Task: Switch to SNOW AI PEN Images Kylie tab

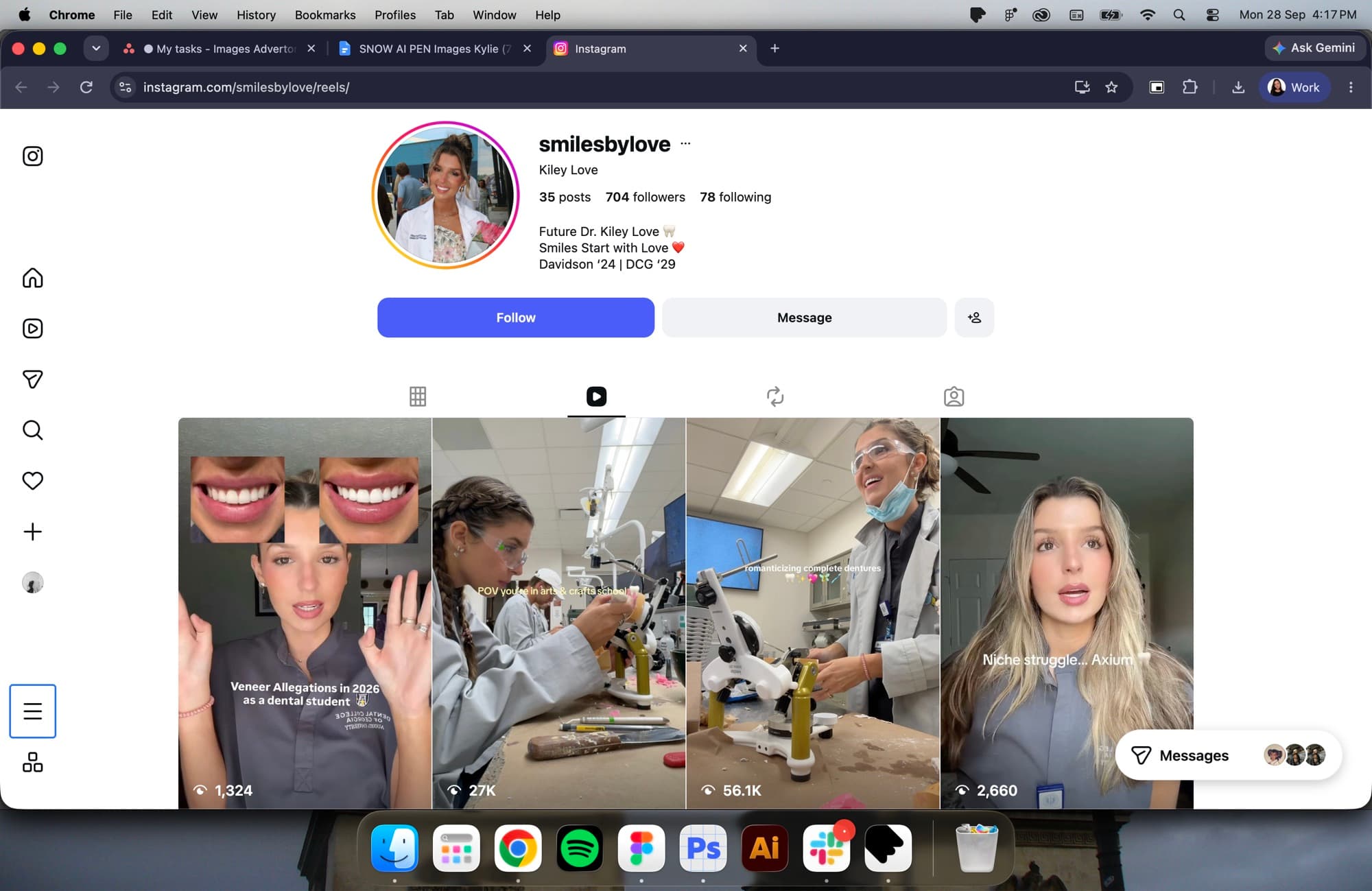Action: [x=434, y=49]
